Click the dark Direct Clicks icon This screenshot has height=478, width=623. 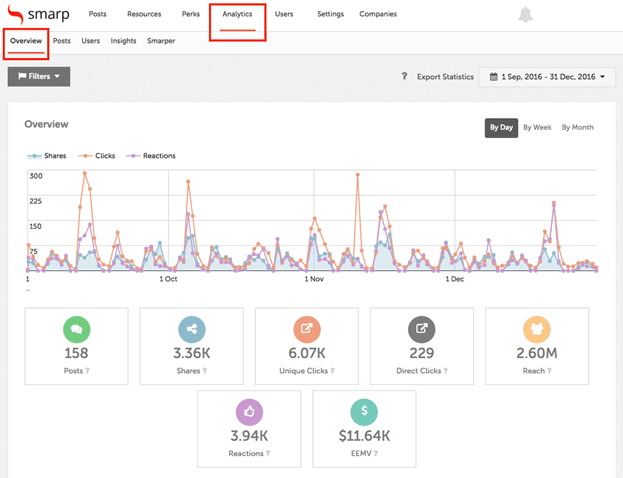coord(422,330)
